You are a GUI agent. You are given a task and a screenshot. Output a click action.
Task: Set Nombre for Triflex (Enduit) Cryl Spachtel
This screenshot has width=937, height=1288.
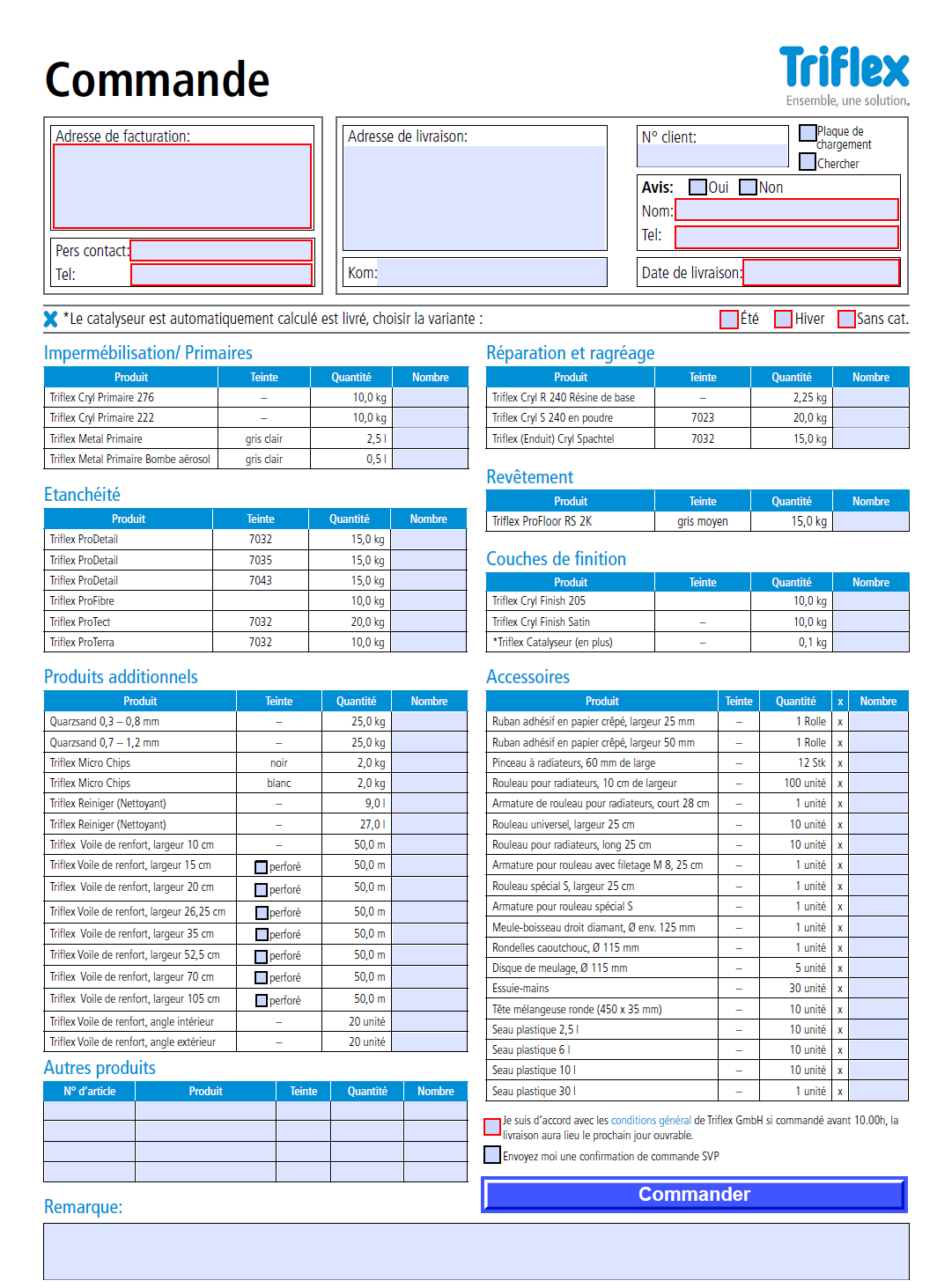(x=871, y=438)
